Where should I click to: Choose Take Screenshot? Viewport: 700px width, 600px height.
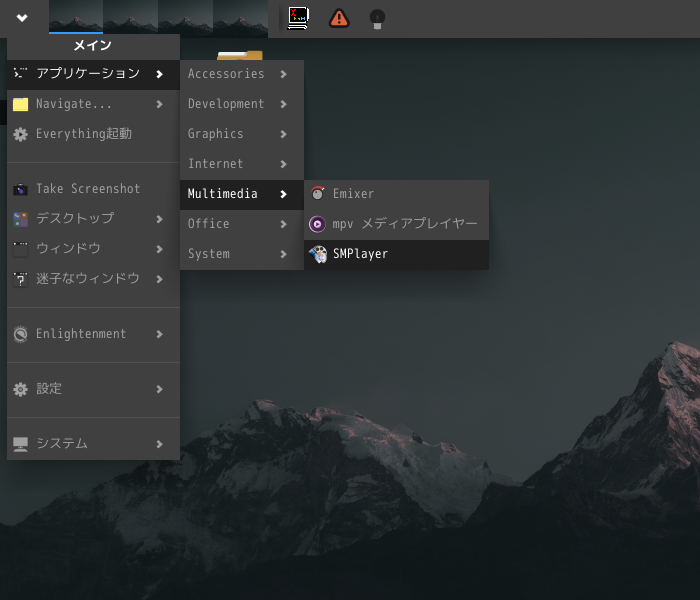pos(93,189)
